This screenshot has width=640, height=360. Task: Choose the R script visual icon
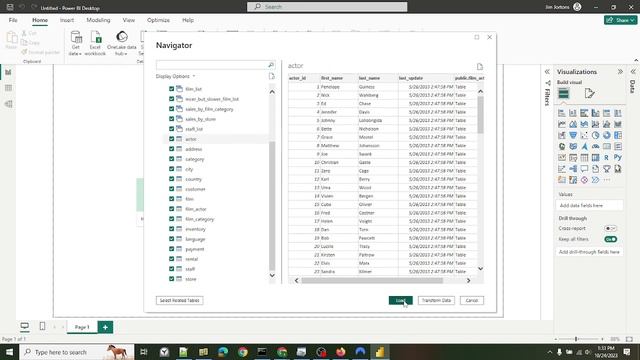(x=607, y=158)
